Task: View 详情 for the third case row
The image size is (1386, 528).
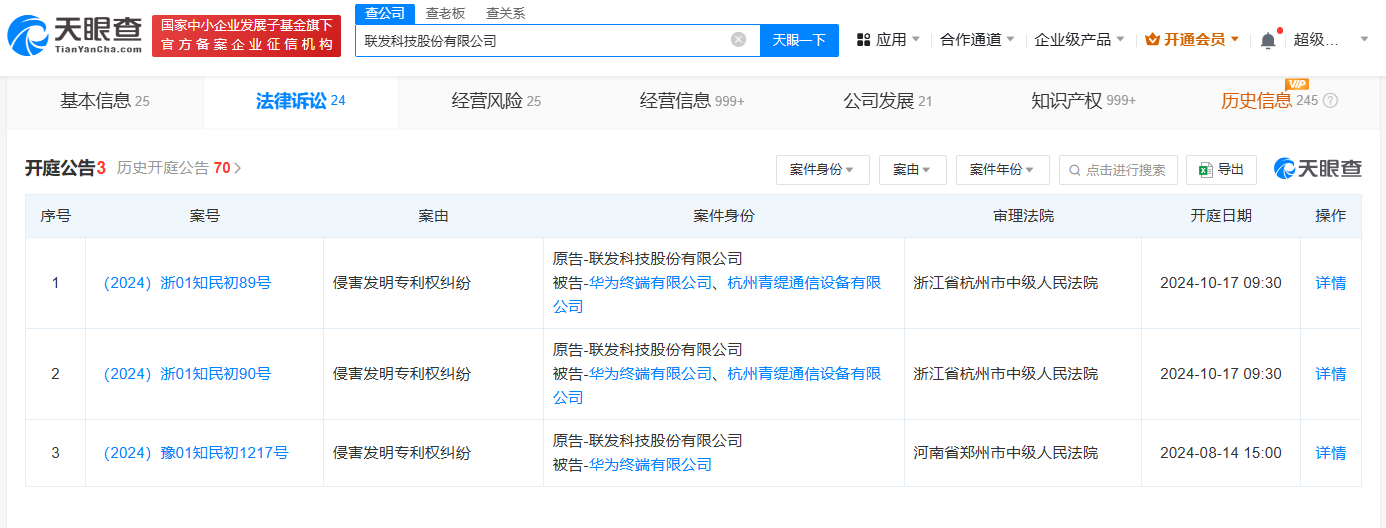Action: point(1330,453)
